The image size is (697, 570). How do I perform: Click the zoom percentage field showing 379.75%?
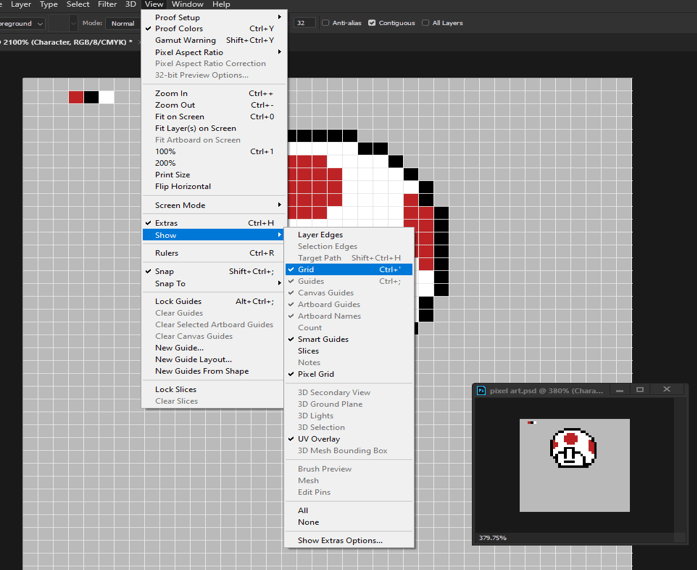[x=493, y=538]
